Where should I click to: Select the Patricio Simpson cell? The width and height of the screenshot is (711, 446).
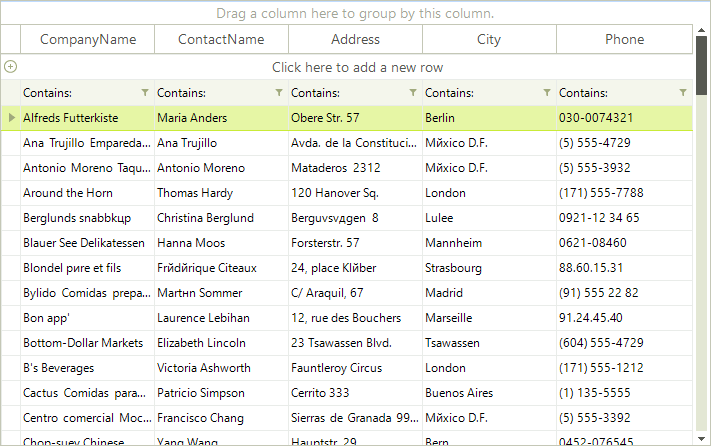tap(221, 393)
